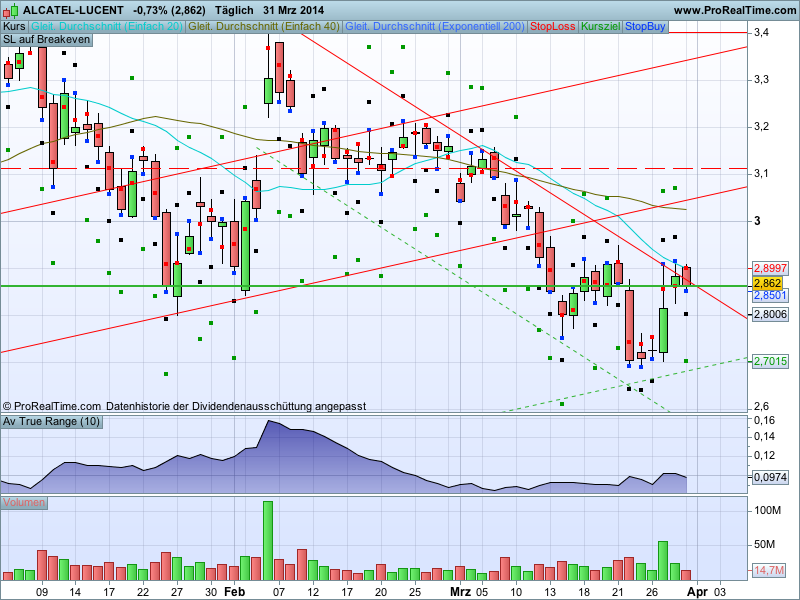This screenshot has height=600, width=800.
Task: Click the green 2,7015 price tag
Action: (769, 361)
